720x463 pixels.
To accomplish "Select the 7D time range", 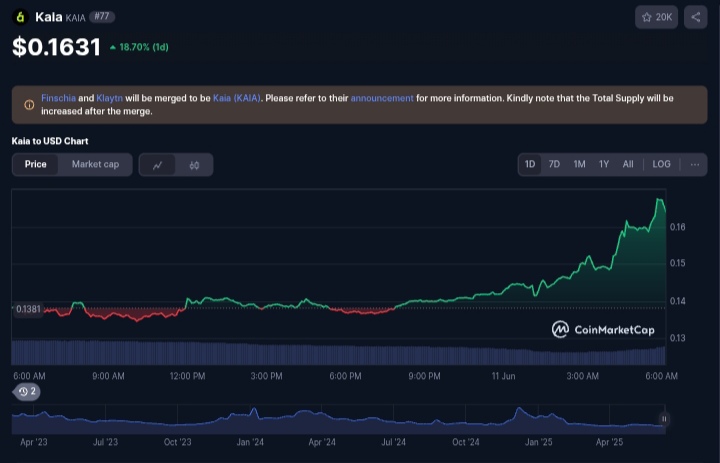I will [x=554, y=164].
